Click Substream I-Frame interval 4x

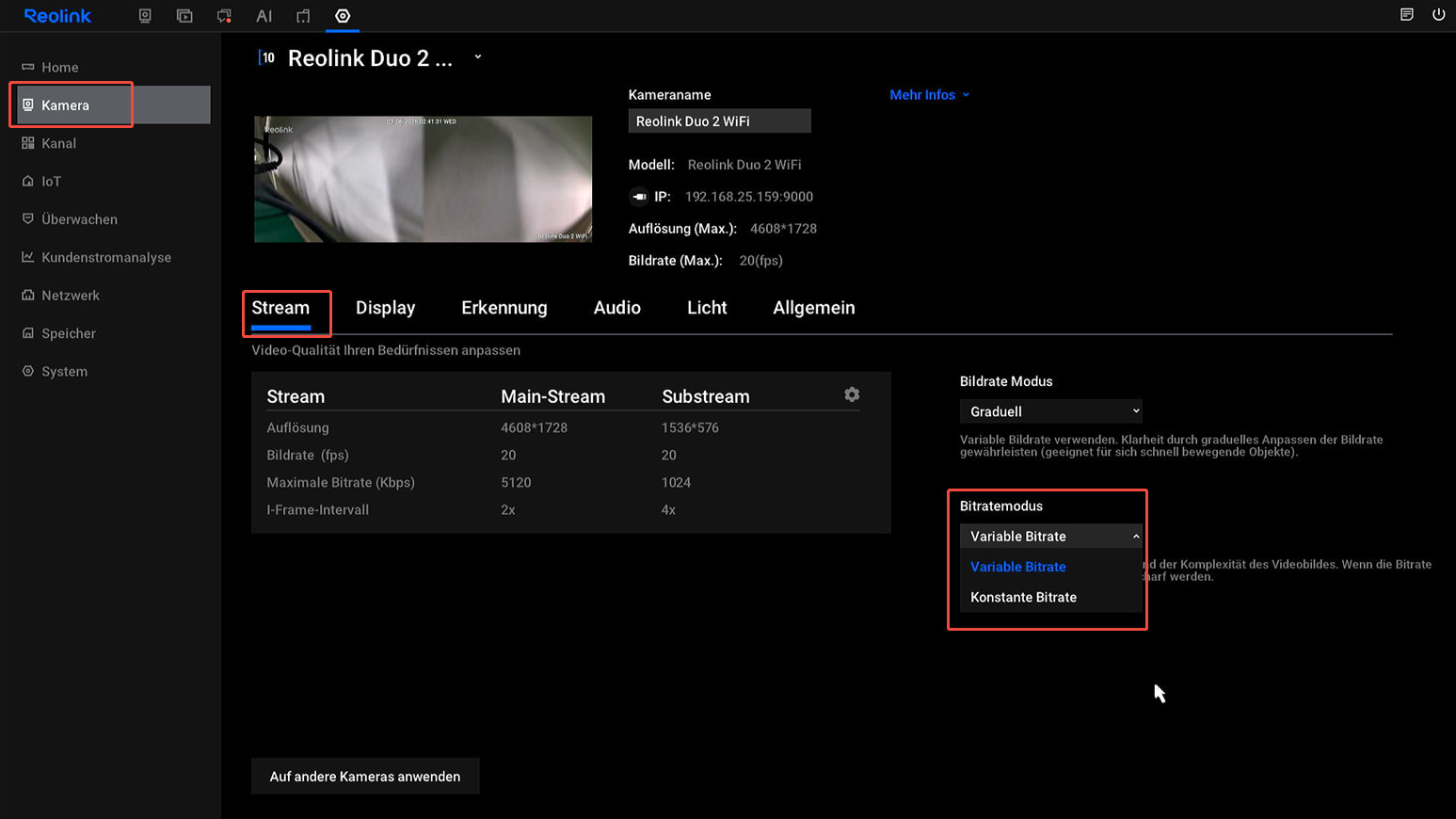click(668, 509)
